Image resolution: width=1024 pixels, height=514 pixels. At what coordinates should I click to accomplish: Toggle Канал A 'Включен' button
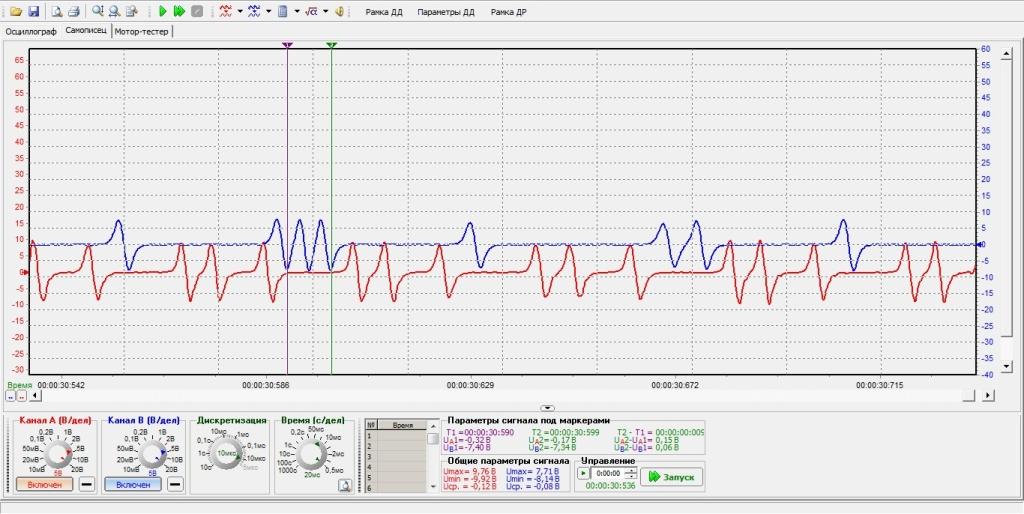[x=44, y=484]
